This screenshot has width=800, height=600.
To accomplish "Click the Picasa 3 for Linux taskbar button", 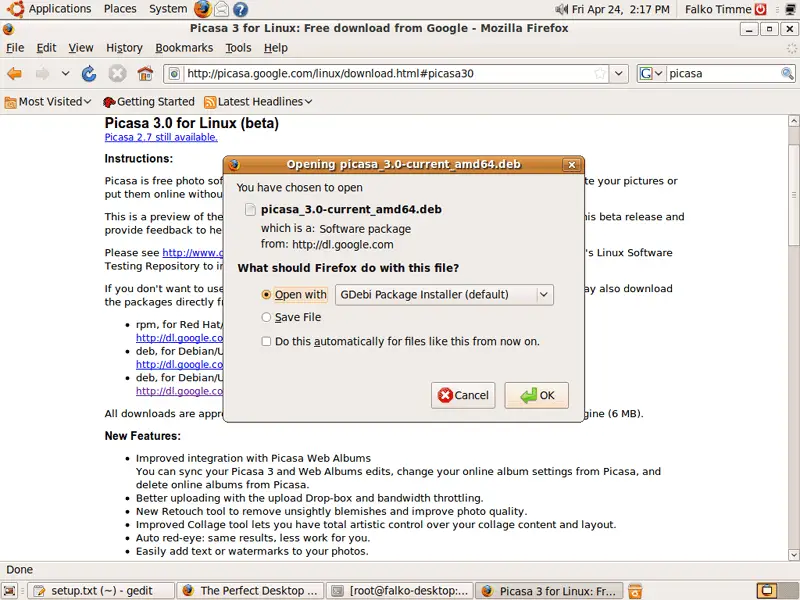I will pos(549,591).
